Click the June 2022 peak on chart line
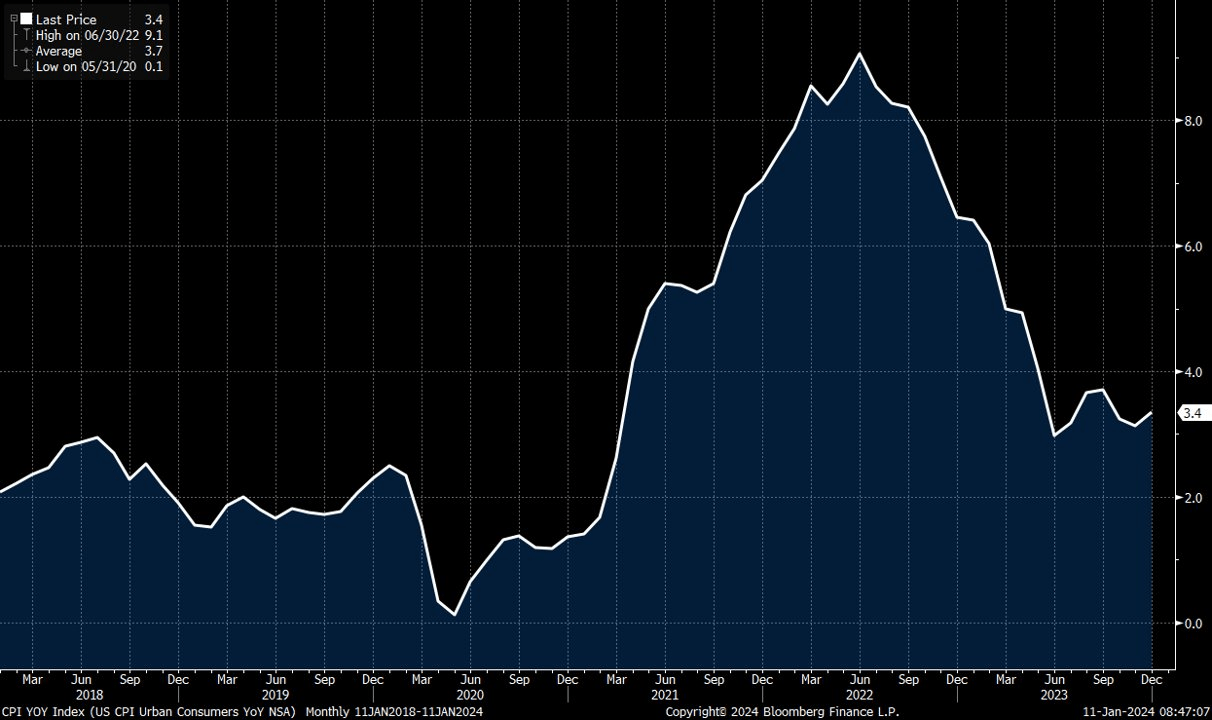The height and width of the screenshot is (720, 1212). coord(859,53)
